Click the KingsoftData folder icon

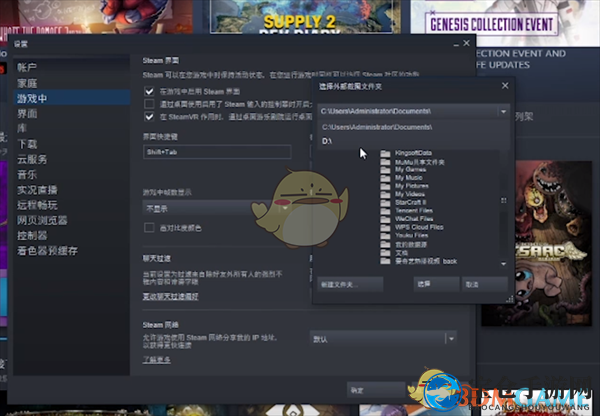point(385,153)
